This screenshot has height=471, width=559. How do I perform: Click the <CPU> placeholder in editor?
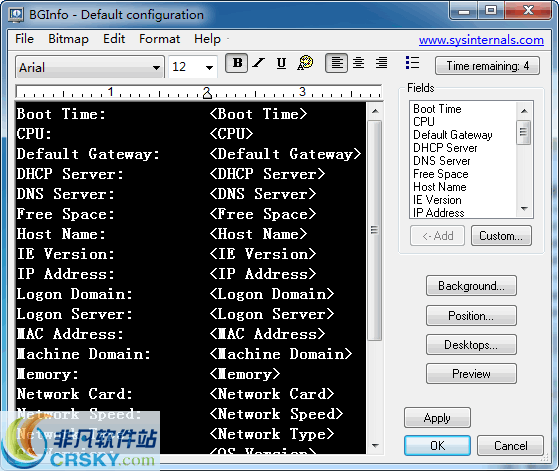[x=231, y=134]
